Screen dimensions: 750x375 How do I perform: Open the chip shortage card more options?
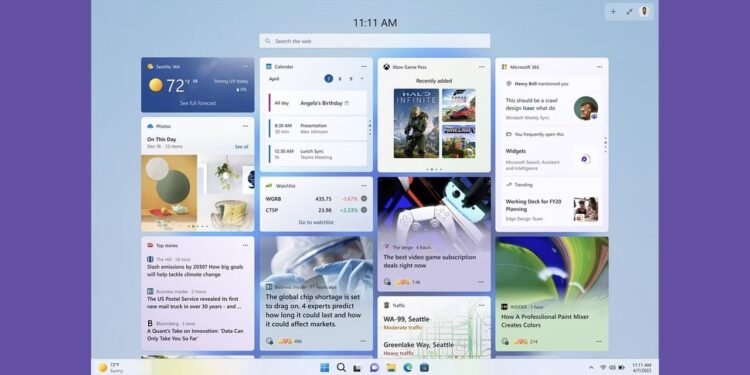[x=364, y=341]
